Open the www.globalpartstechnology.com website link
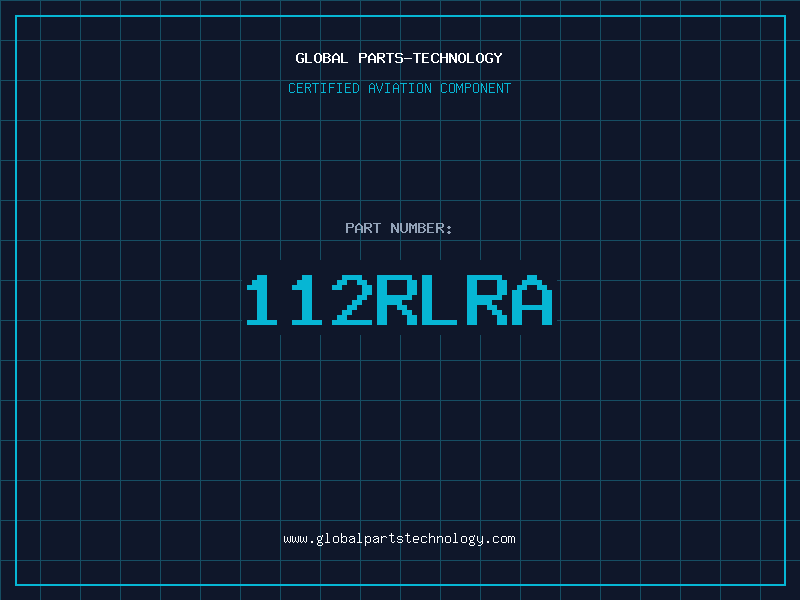Image resolution: width=800 pixels, height=600 pixels. pos(399,538)
